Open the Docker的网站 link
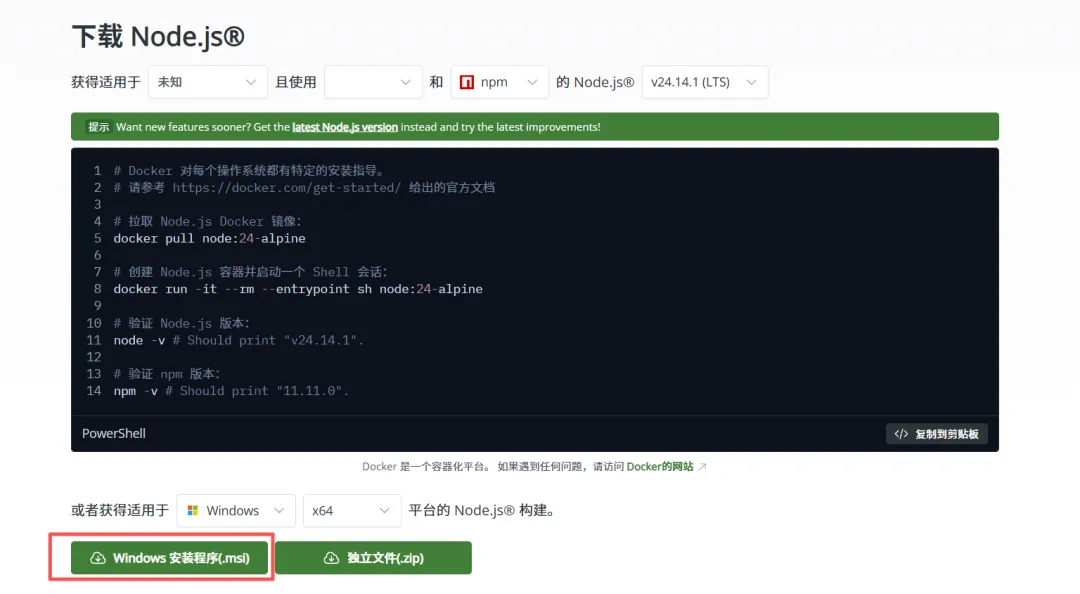The height and width of the screenshot is (594, 1080). [x=660, y=467]
